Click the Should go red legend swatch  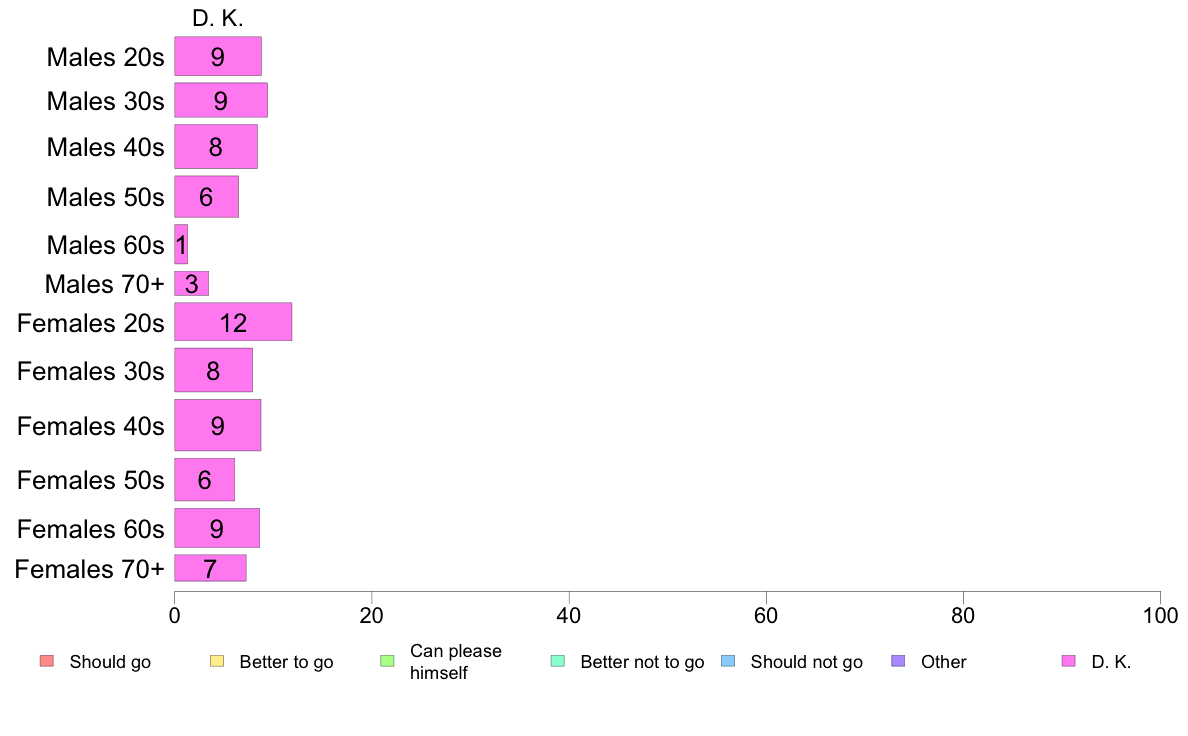tap(47, 661)
